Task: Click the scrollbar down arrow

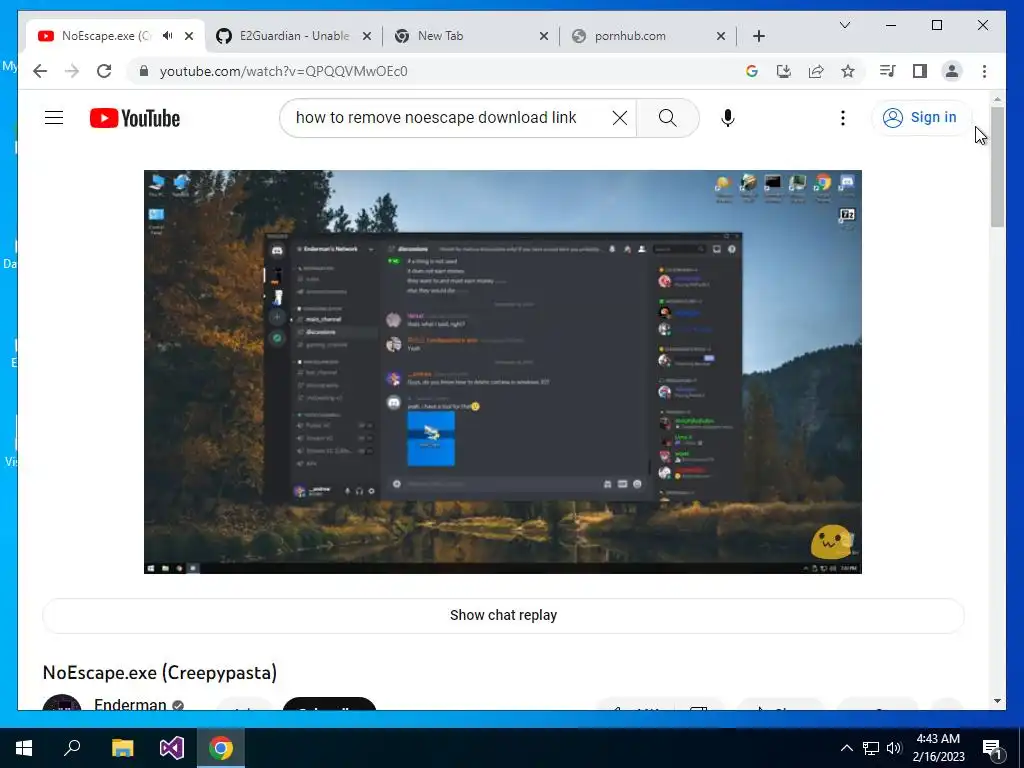Action: 997,701
